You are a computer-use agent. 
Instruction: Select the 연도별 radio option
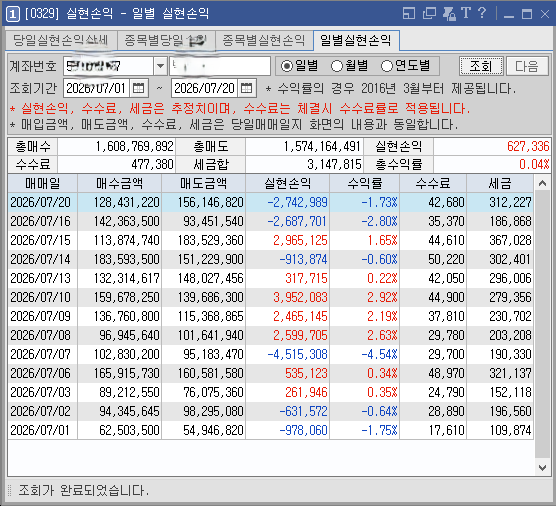point(405,66)
